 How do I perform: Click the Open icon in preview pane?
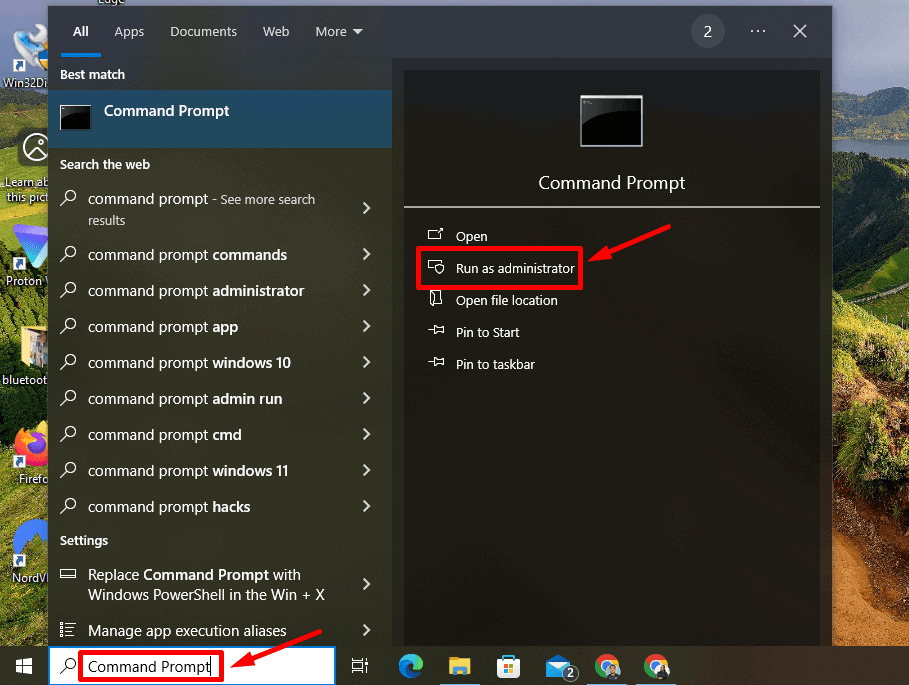435,234
